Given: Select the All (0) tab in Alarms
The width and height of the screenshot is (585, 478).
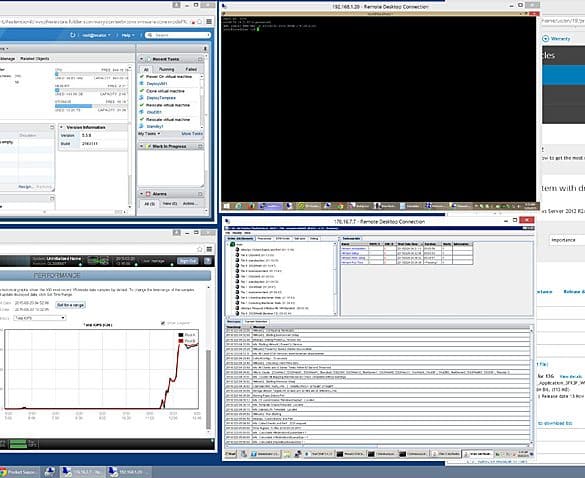Looking at the screenshot, I should coord(149,204).
